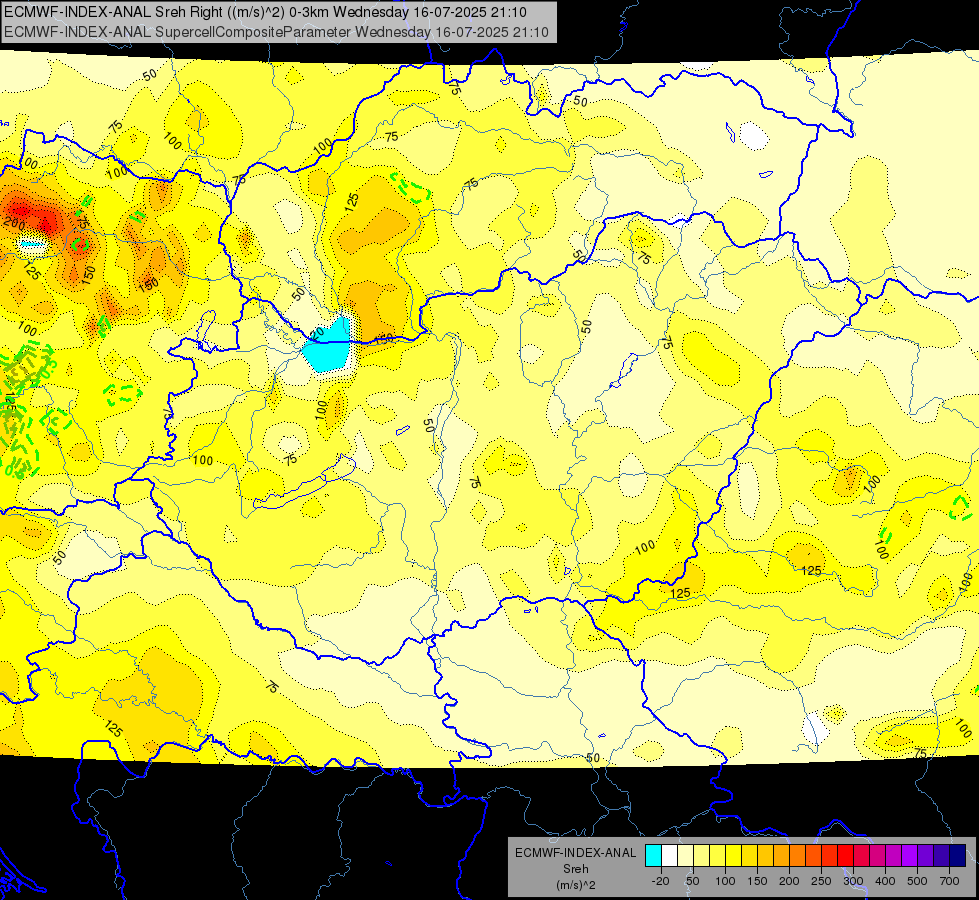Click the legend unit (m/s)^2

(576, 885)
